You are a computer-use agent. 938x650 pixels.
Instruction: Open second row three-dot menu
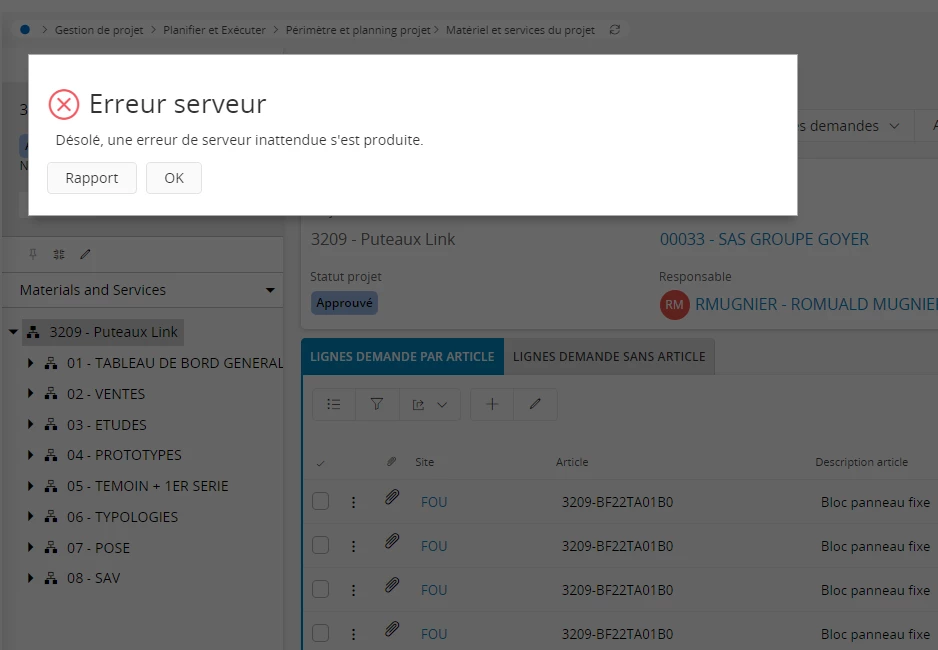click(354, 546)
